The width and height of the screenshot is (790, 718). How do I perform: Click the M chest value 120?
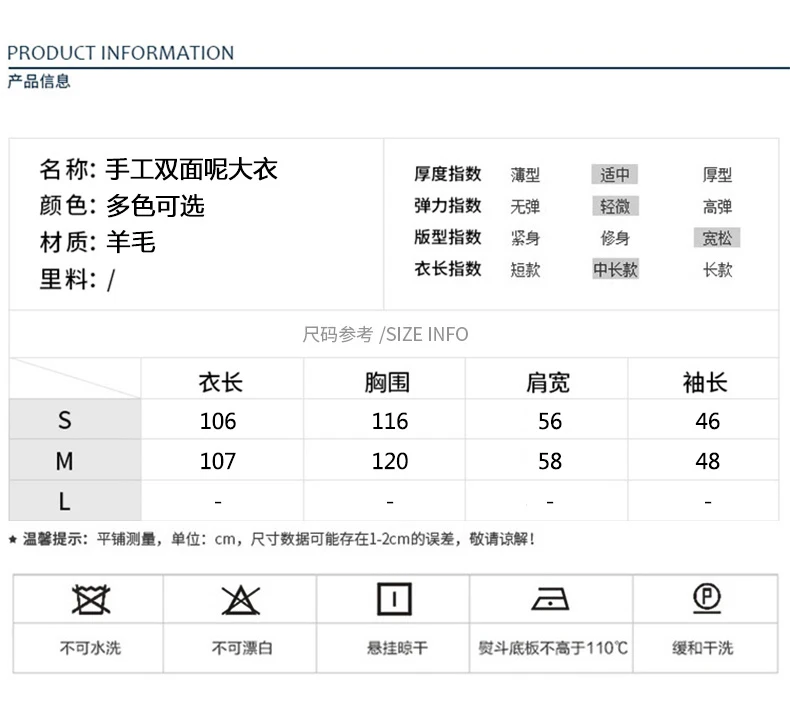pos(390,461)
